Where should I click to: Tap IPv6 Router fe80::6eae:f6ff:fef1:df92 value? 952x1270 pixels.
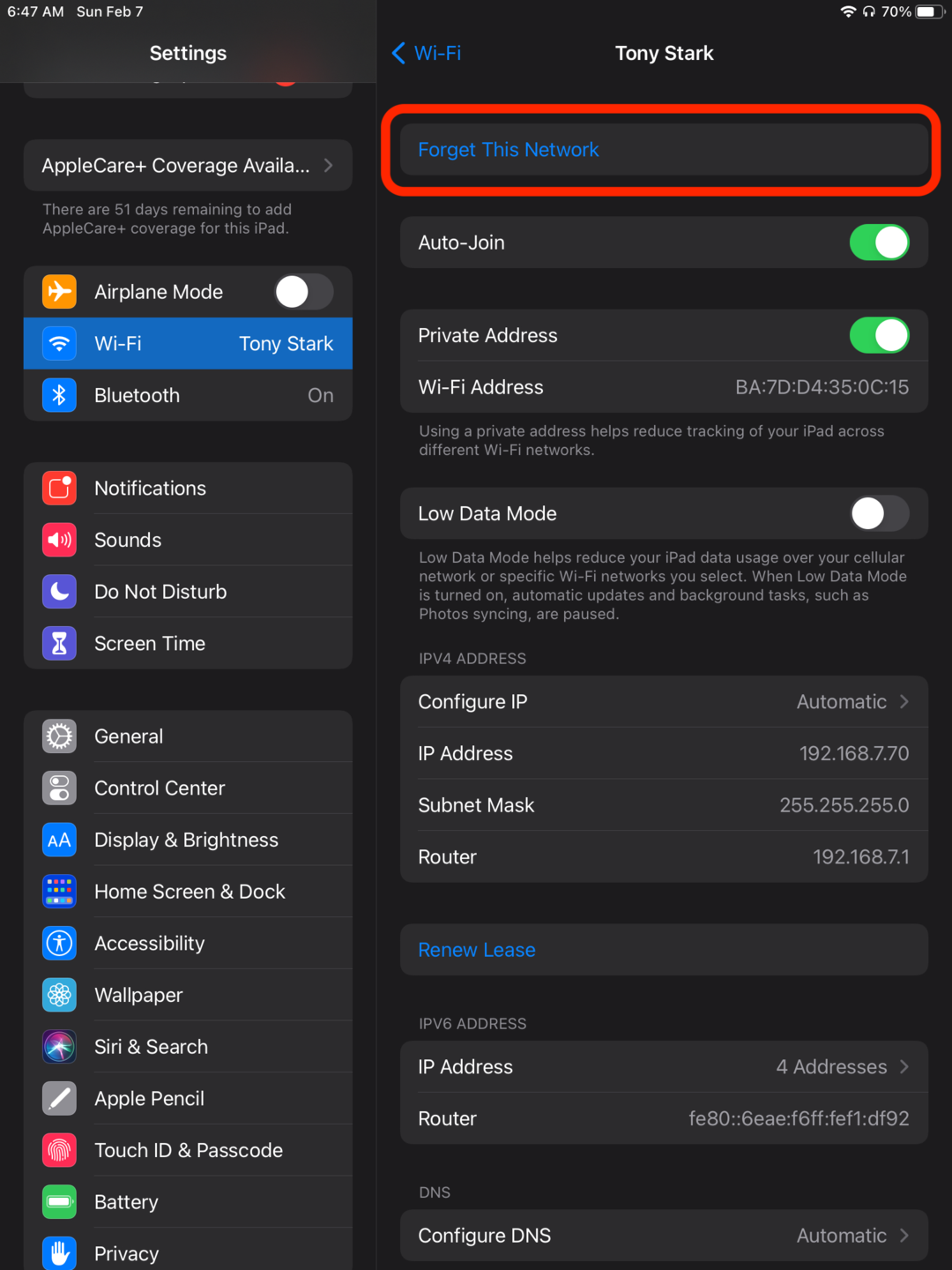(x=799, y=1118)
